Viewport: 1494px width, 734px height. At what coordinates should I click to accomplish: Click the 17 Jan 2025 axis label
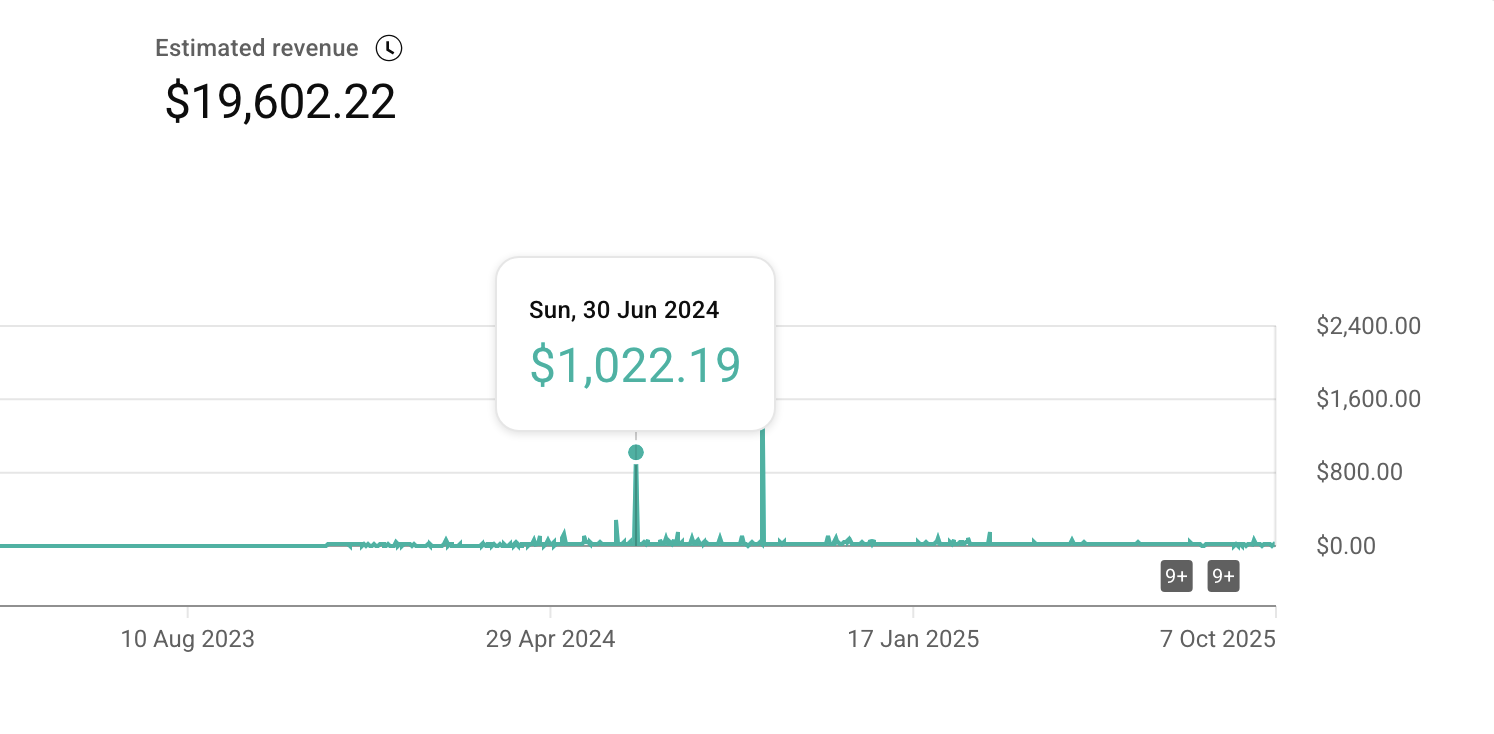(913, 639)
